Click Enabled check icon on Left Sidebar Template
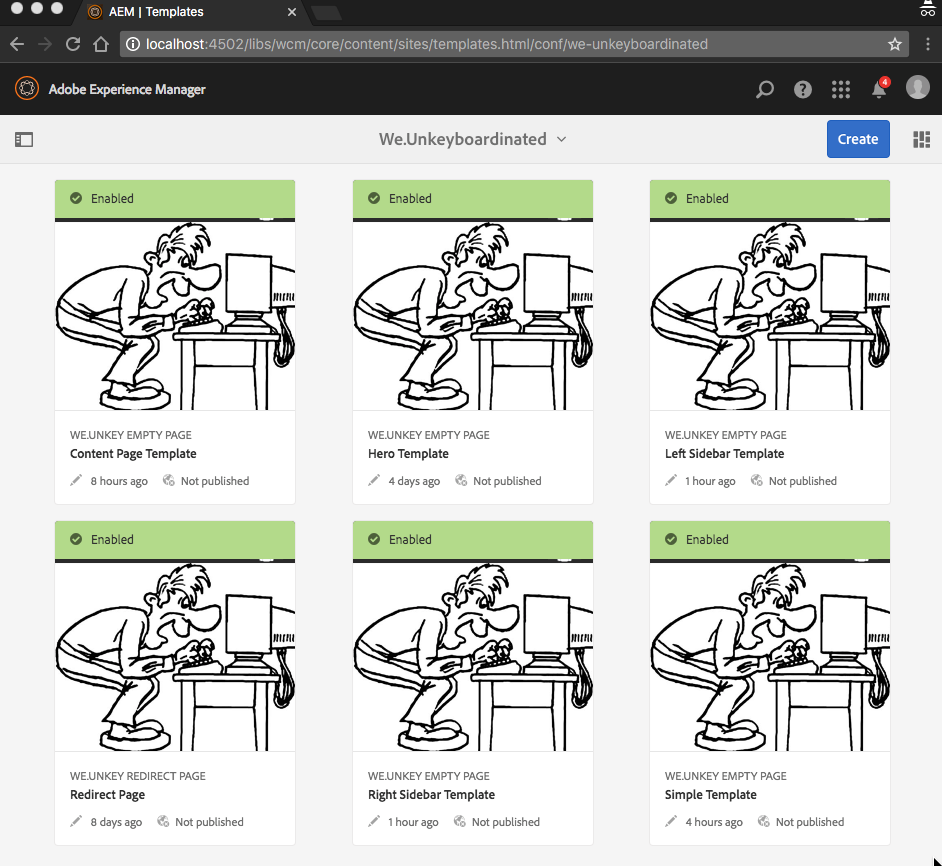This screenshot has height=866, width=942. (671, 198)
